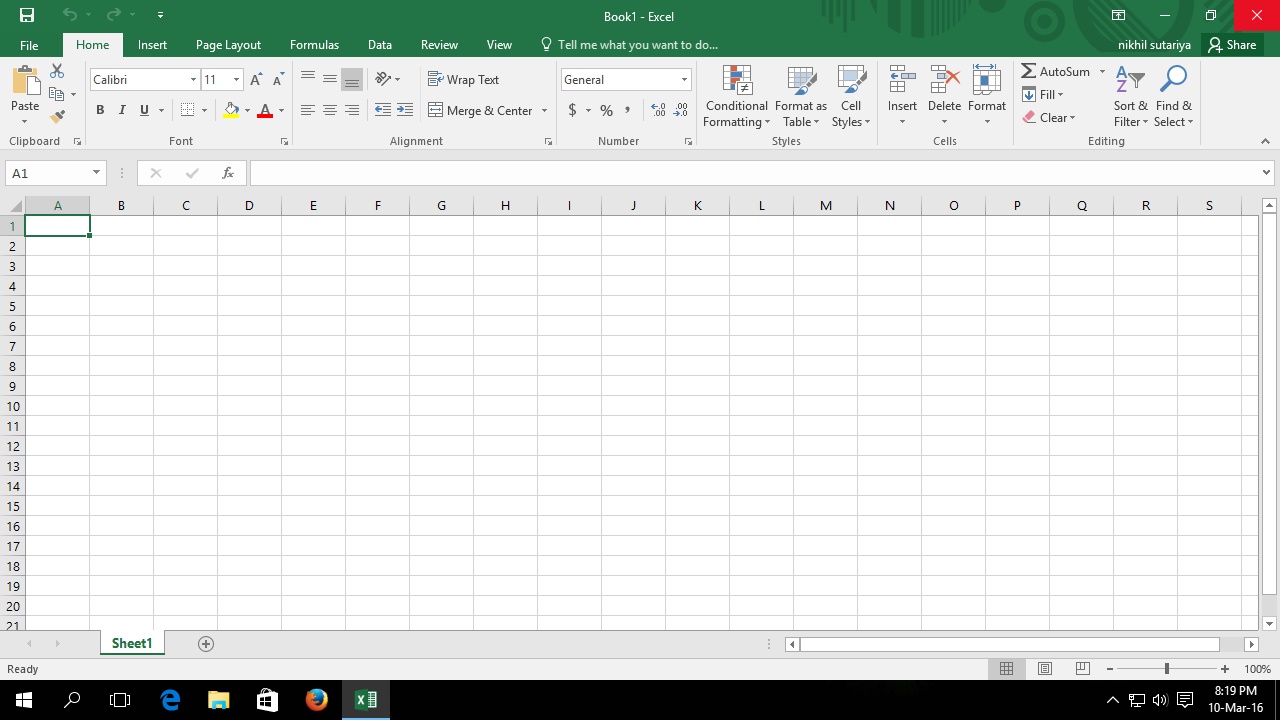
Task: Open the Clear dropdown in Editing
Action: 1048,118
